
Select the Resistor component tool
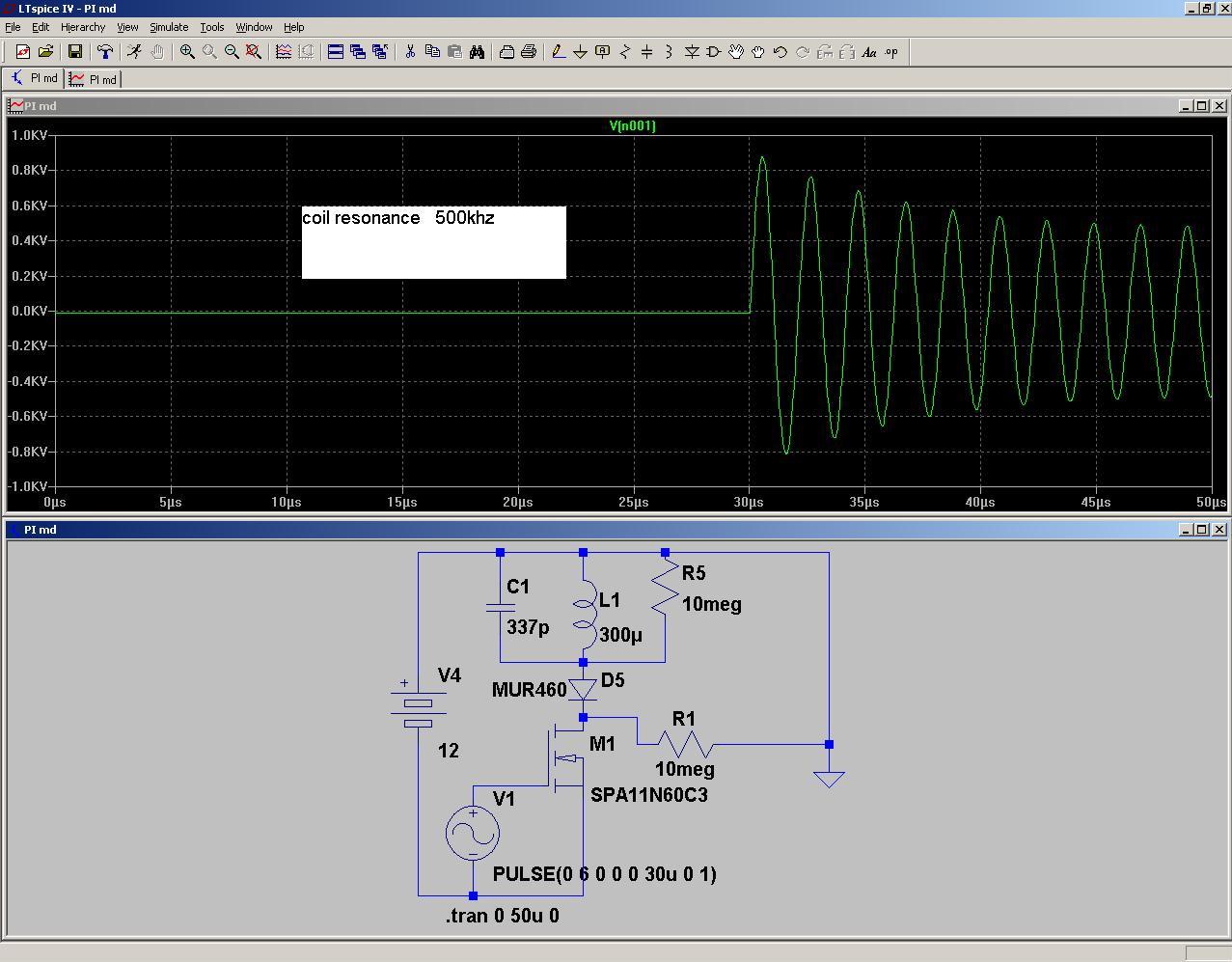pos(624,52)
